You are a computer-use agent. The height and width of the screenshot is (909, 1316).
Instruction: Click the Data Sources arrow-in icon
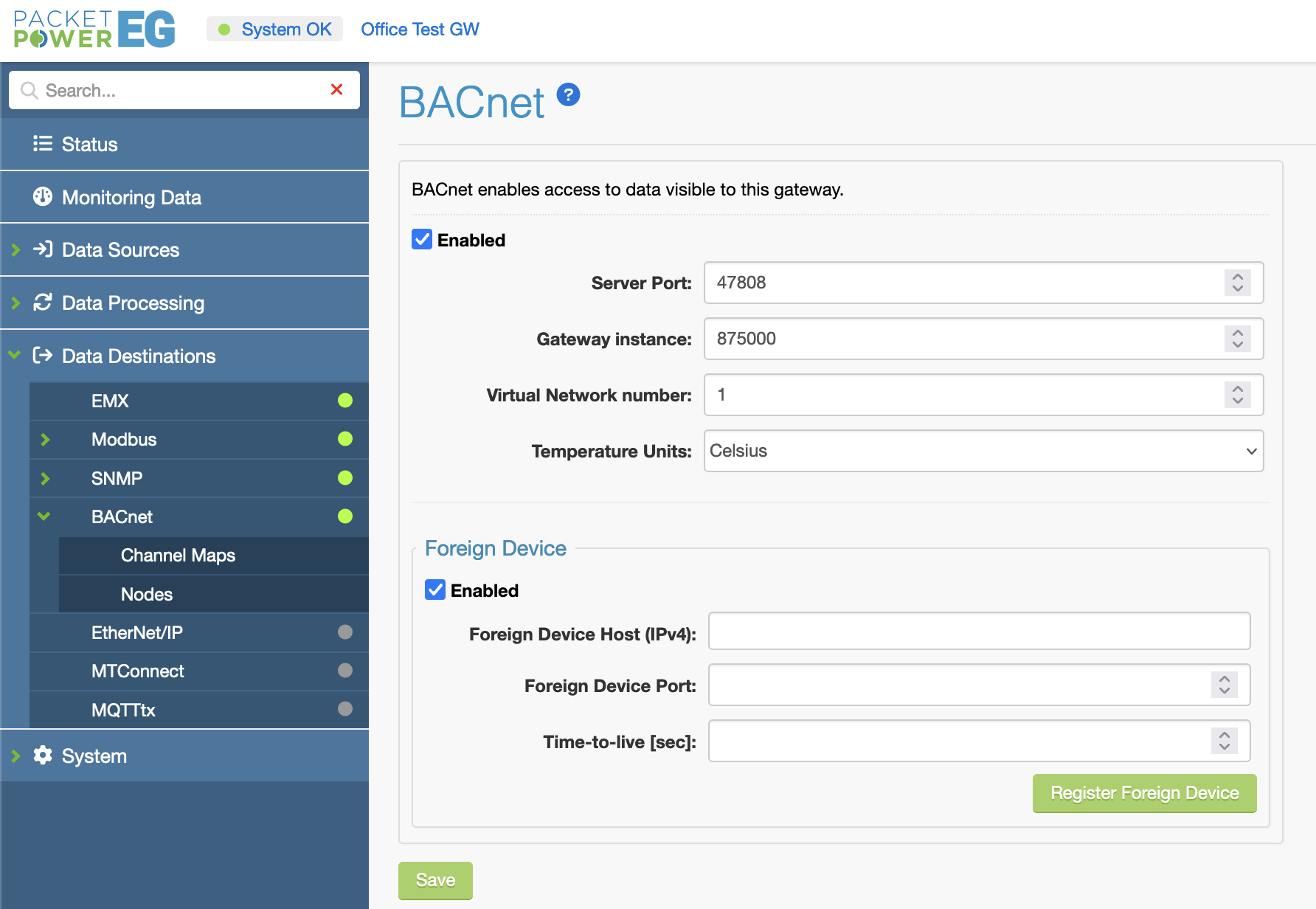coord(43,249)
